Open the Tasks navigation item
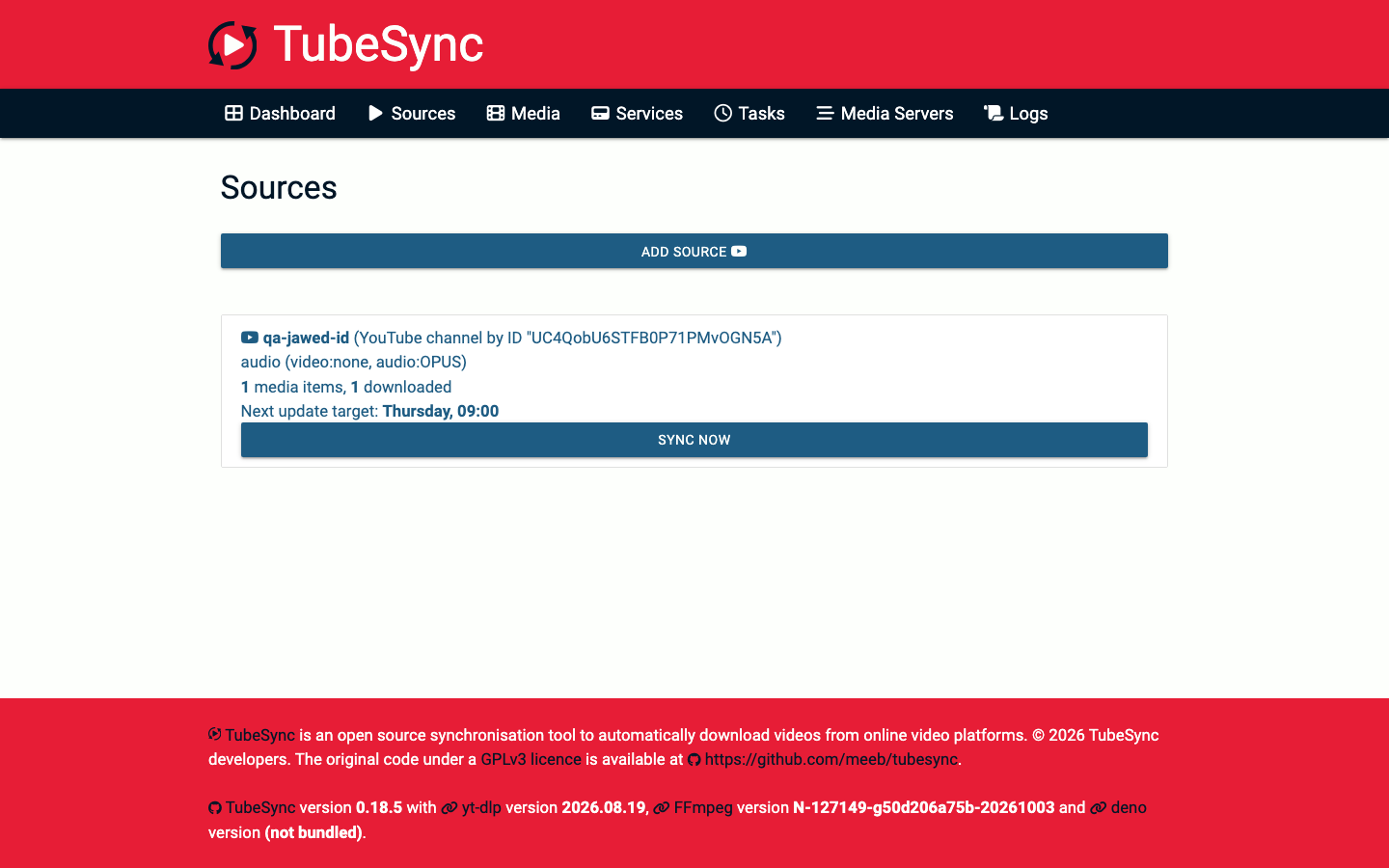The width and height of the screenshot is (1389, 868). tap(749, 113)
